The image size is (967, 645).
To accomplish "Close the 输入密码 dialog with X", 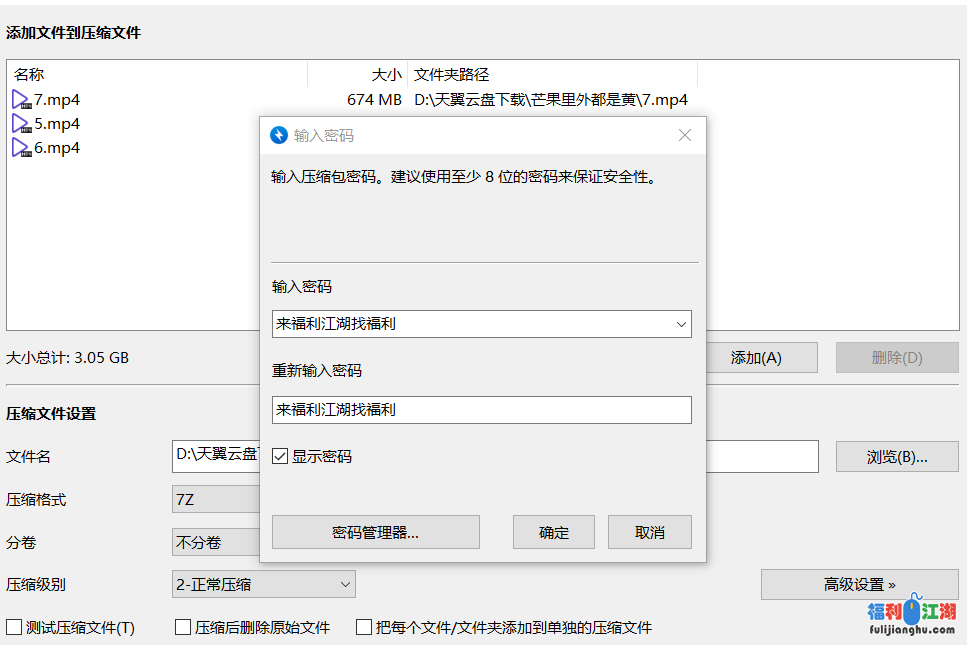I will tap(685, 135).
